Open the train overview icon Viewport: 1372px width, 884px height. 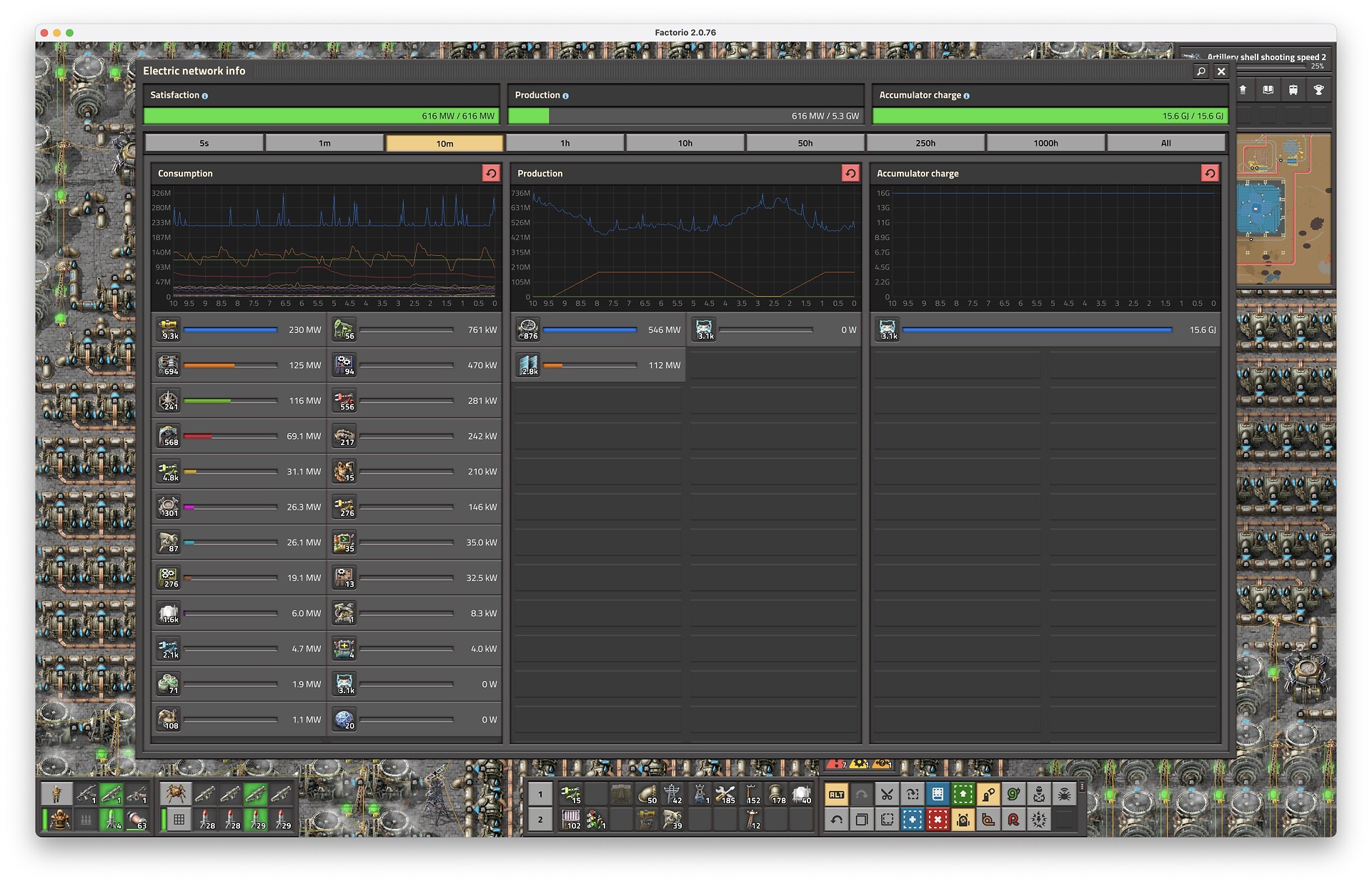click(x=1293, y=90)
